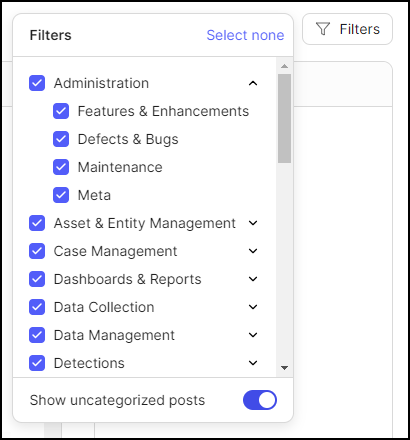Viewport: 410px width, 440px height.
Task: Uncheck the Defects & Bugs checkbox
Action: [61, 139]
